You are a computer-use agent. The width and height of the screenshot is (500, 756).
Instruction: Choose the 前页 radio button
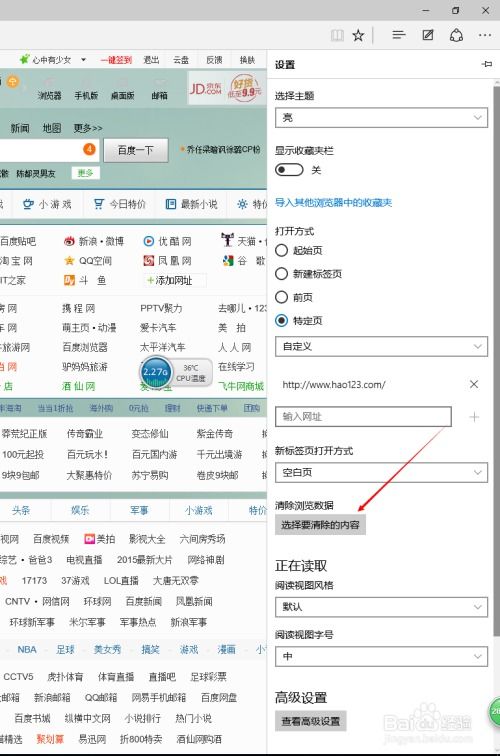pos(282,297)
